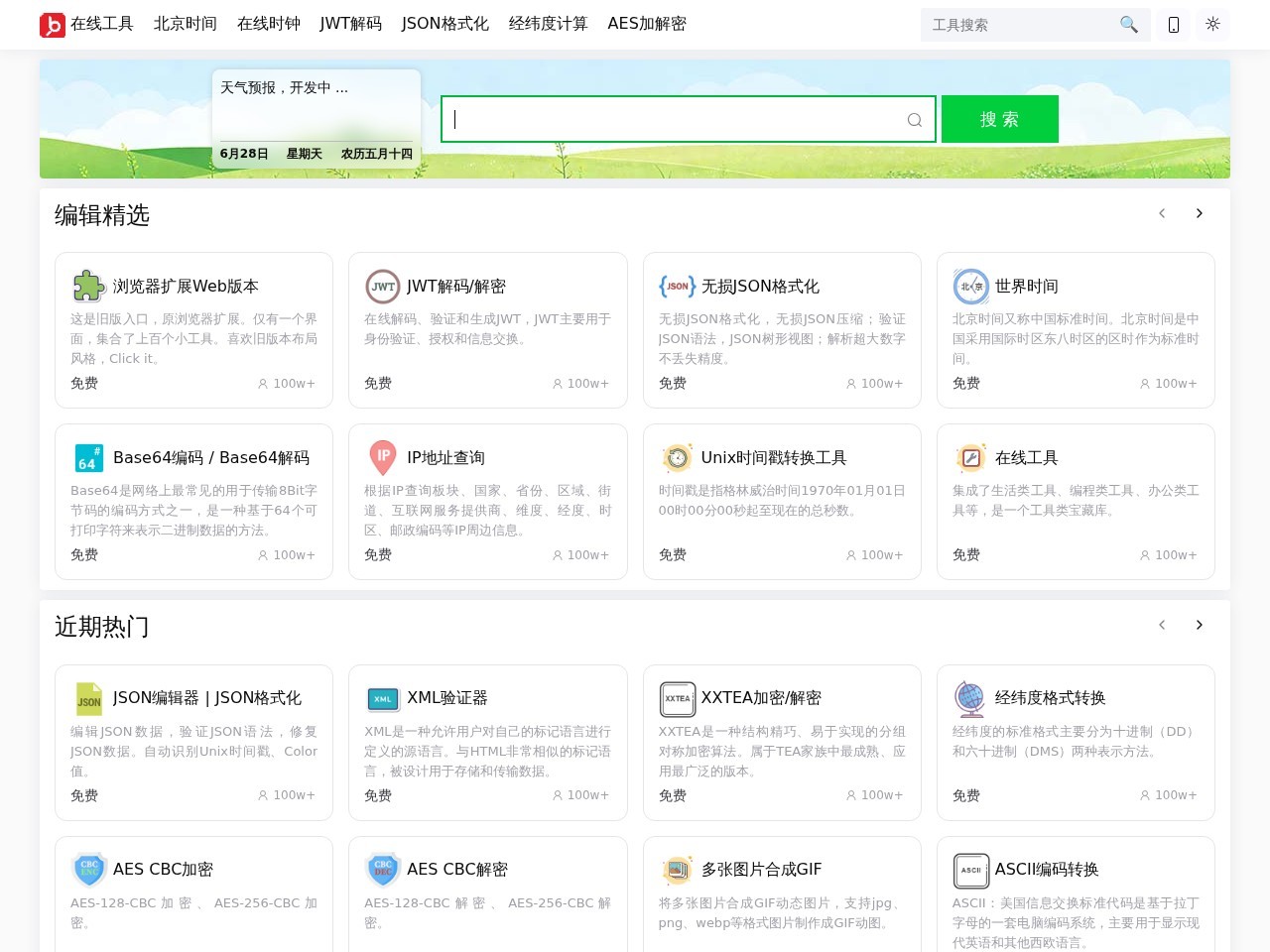Image resolution: width=1270 pixels, height=952 pixels.
Task: Click the green 搜索 button
Action: tap(1000, 119)
